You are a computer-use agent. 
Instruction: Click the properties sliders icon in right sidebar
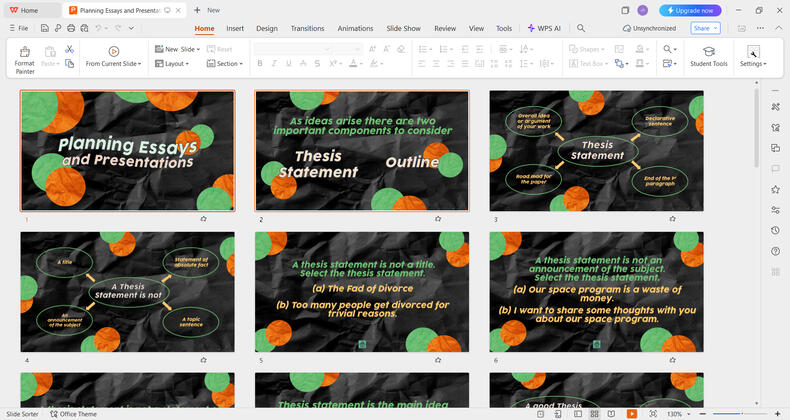775,210
